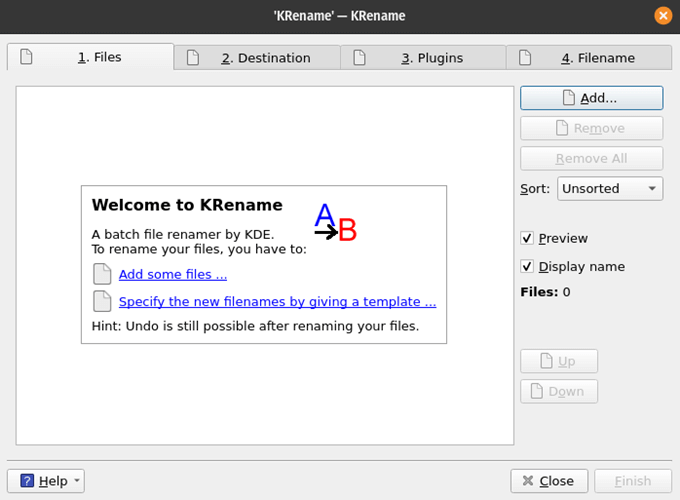Click the document icon on the Remove button
This screenshot has height=500, width=680.
[562, 128]
